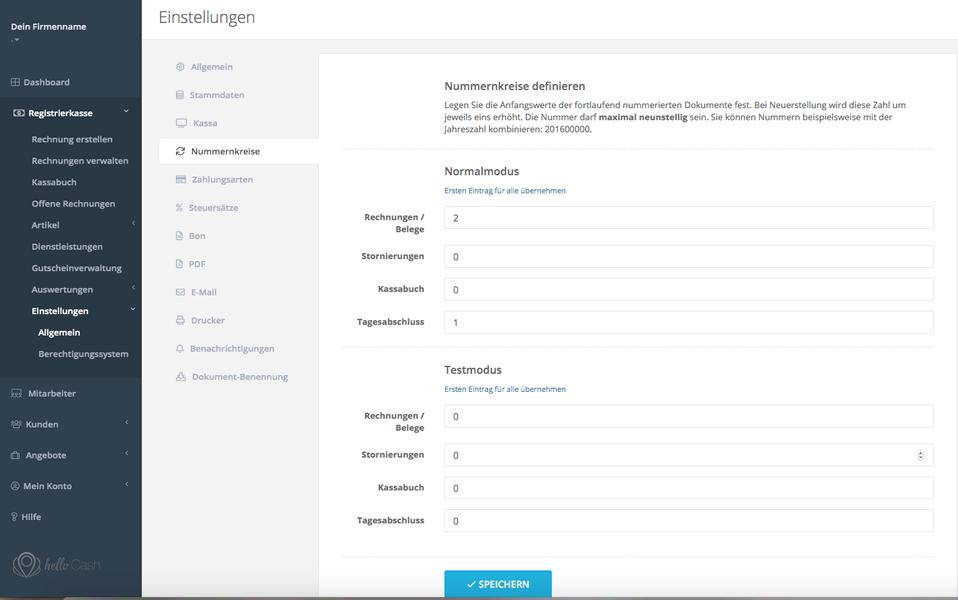
Task: Click the Bon document icon
Action: [x=179, y=236]
